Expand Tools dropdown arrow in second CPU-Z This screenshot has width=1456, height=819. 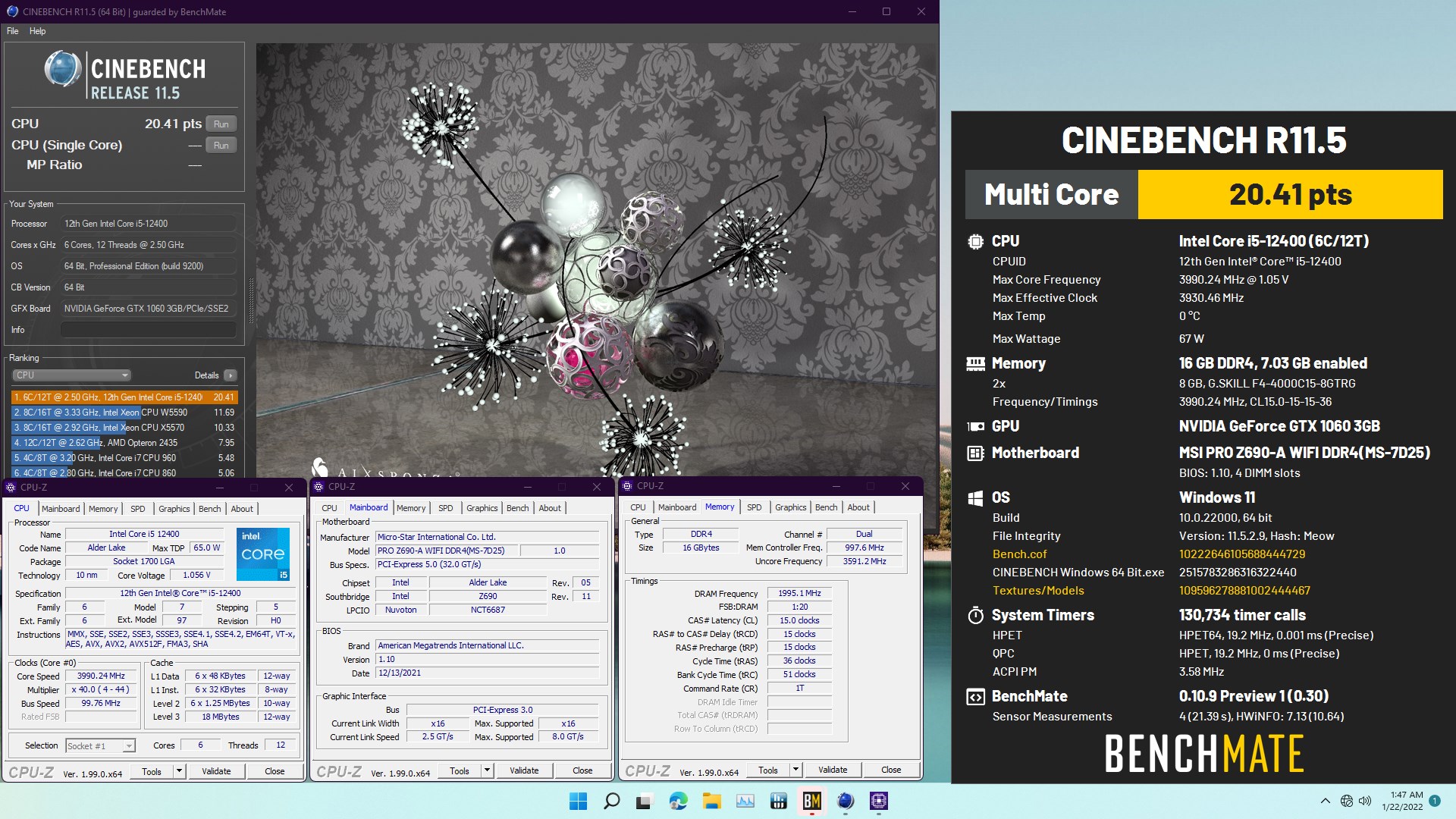pos(488,770)
